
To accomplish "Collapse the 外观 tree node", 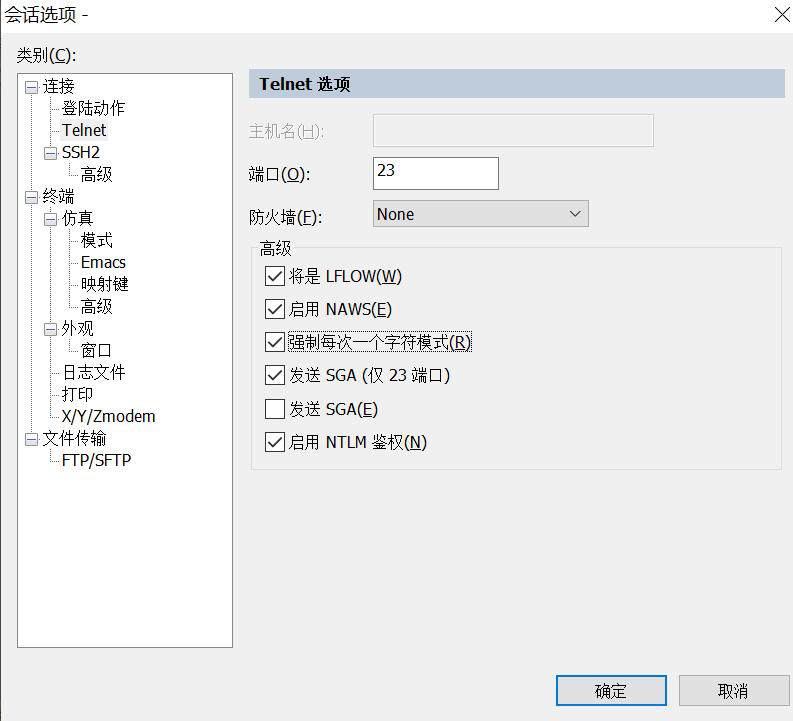I will coord(51,330).
